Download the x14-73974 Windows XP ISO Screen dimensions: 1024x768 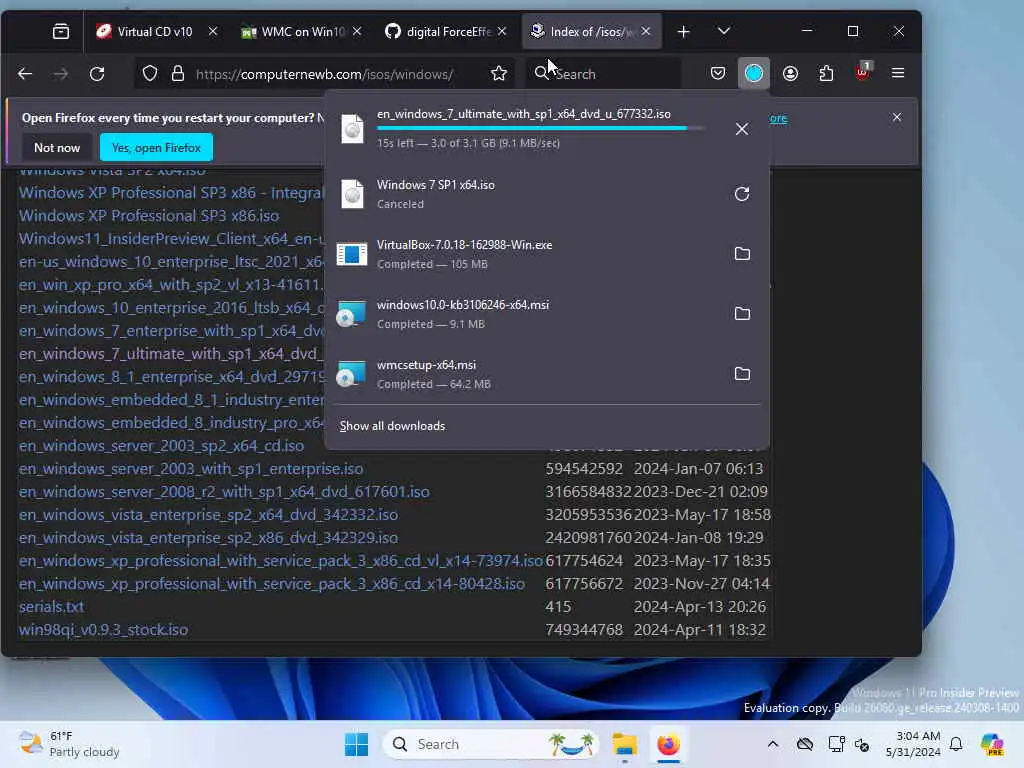(281, 560)
